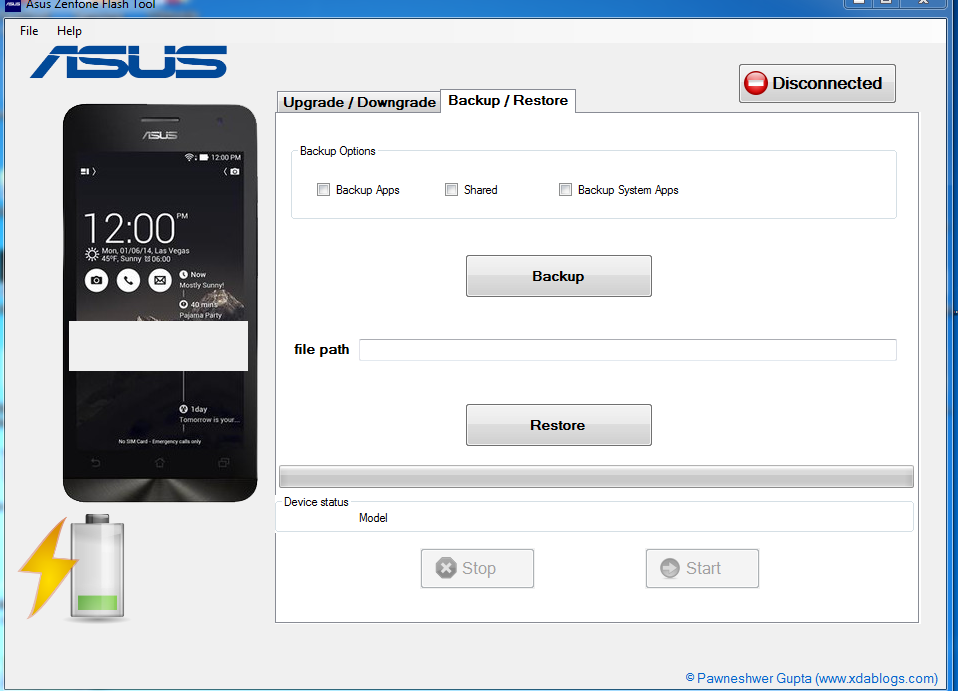Click the progress bar
The image size is (958, 691).
(596, 477)
